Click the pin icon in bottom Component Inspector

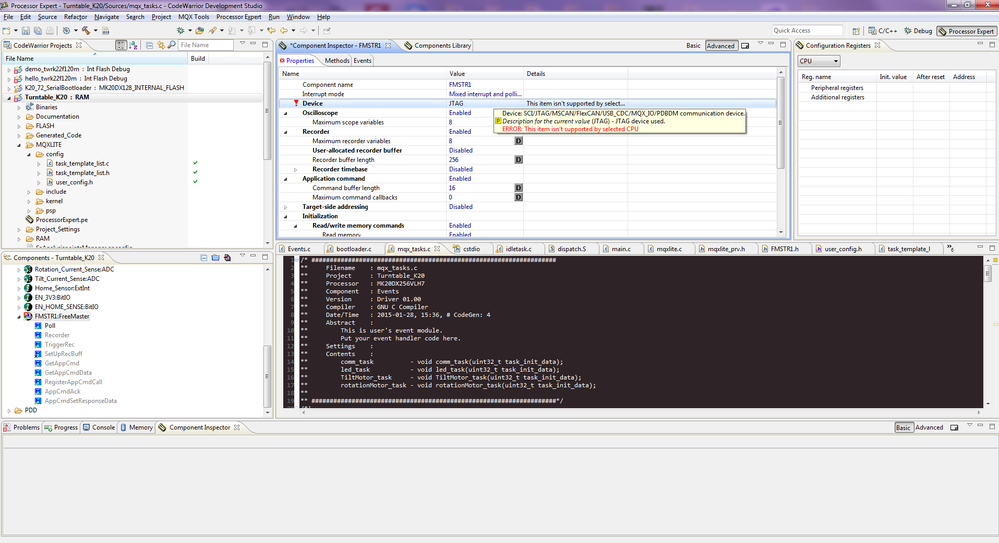(954, 428)
